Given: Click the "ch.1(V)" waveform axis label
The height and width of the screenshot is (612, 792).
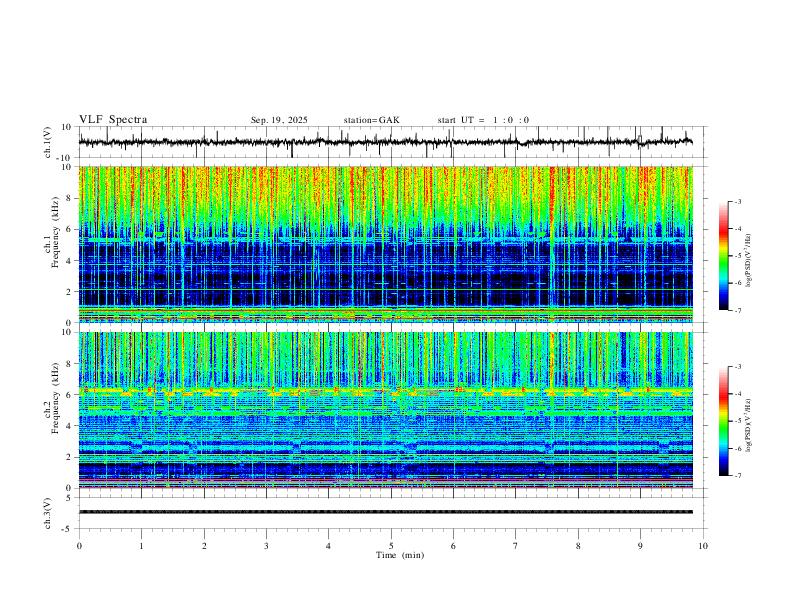Looking at the screenshot, I should [x=47, y=142].
